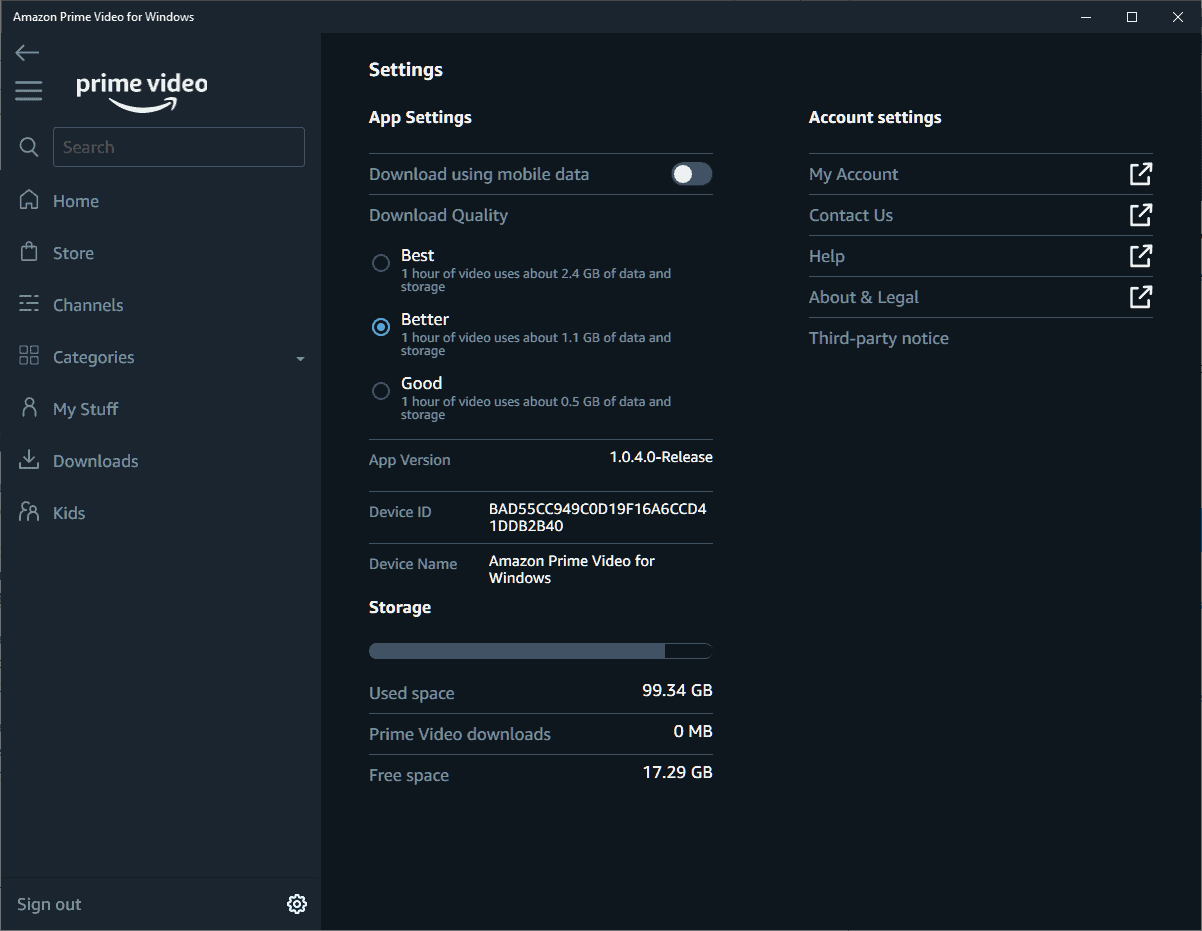Click Sign out
The width and height of the screenshot is (1202, 931).
point(48,903)
